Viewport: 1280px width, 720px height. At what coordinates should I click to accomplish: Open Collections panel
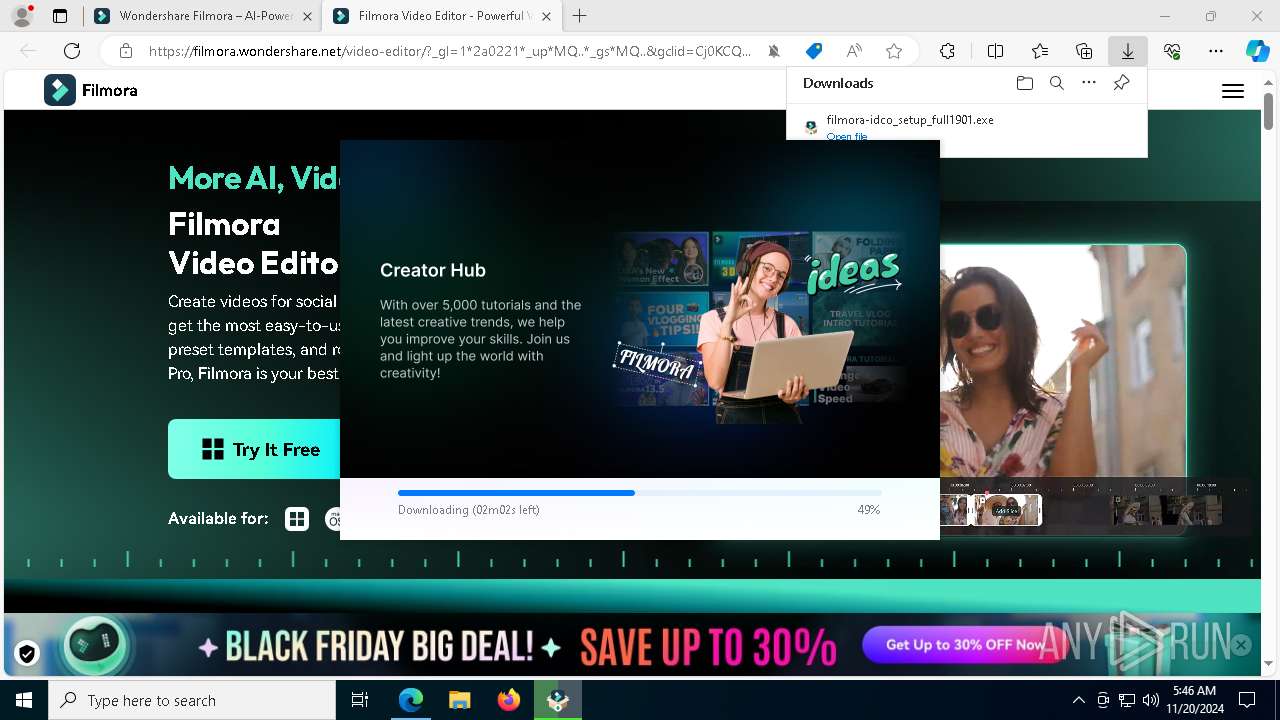coord(1084,51)
